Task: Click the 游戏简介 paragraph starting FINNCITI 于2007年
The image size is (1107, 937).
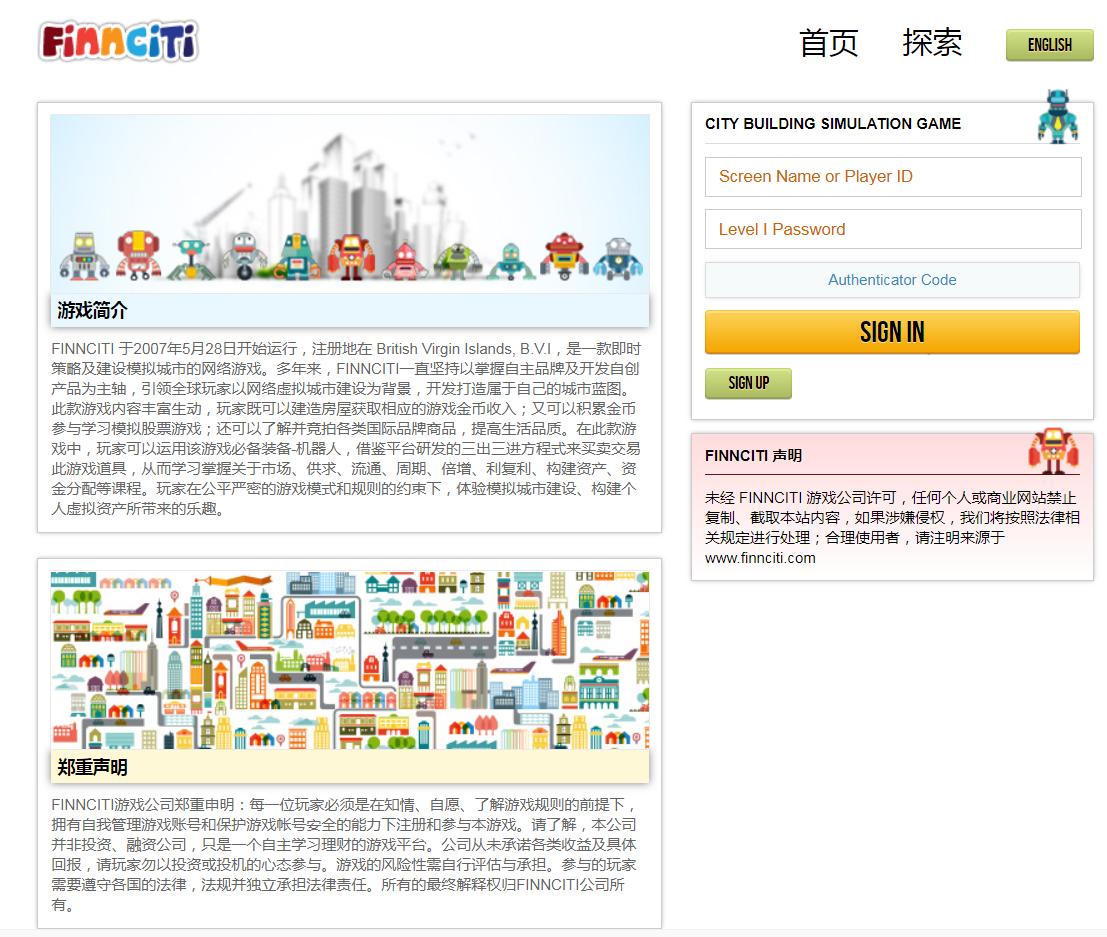Action: (346, 429)
